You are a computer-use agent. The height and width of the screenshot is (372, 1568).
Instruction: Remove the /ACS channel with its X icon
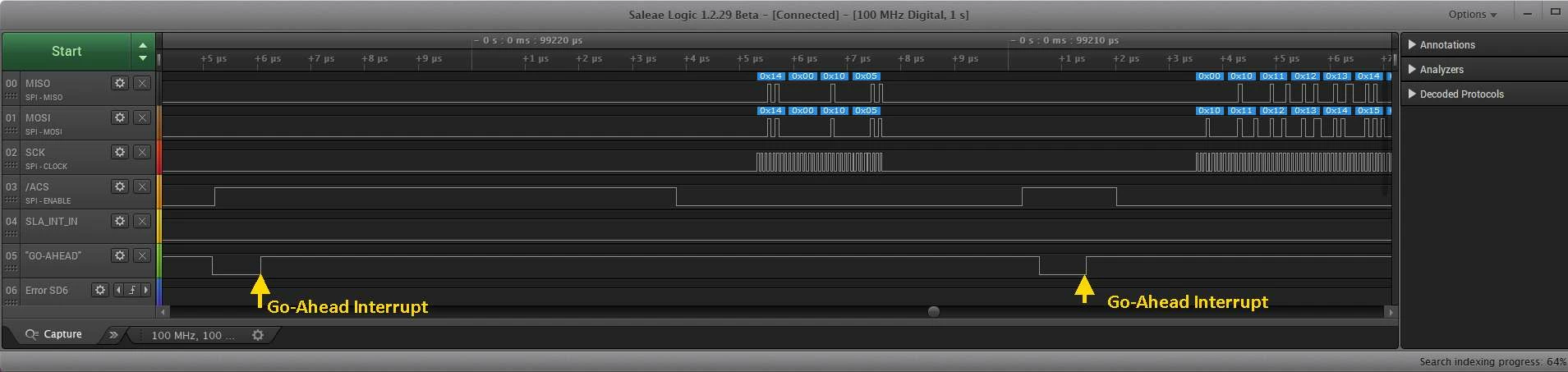pos(142,186)
